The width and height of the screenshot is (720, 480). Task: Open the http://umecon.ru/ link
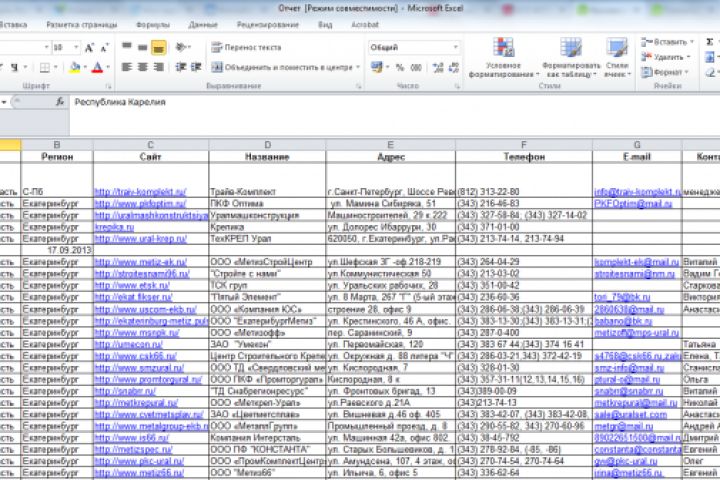click(x=129, y=344)
